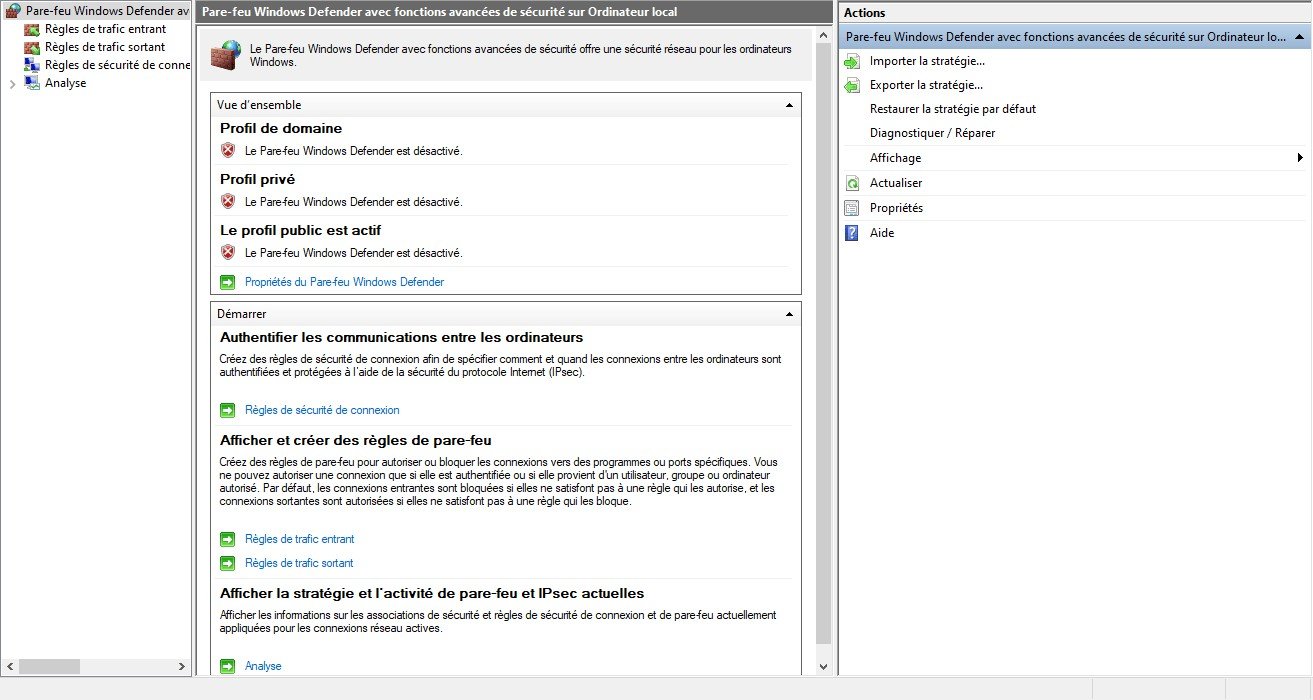Image resolution: width=1313 pixels, height=700 pixels.
Task: Click red shield icon under Profil de domaine
Action: [228, 151]
